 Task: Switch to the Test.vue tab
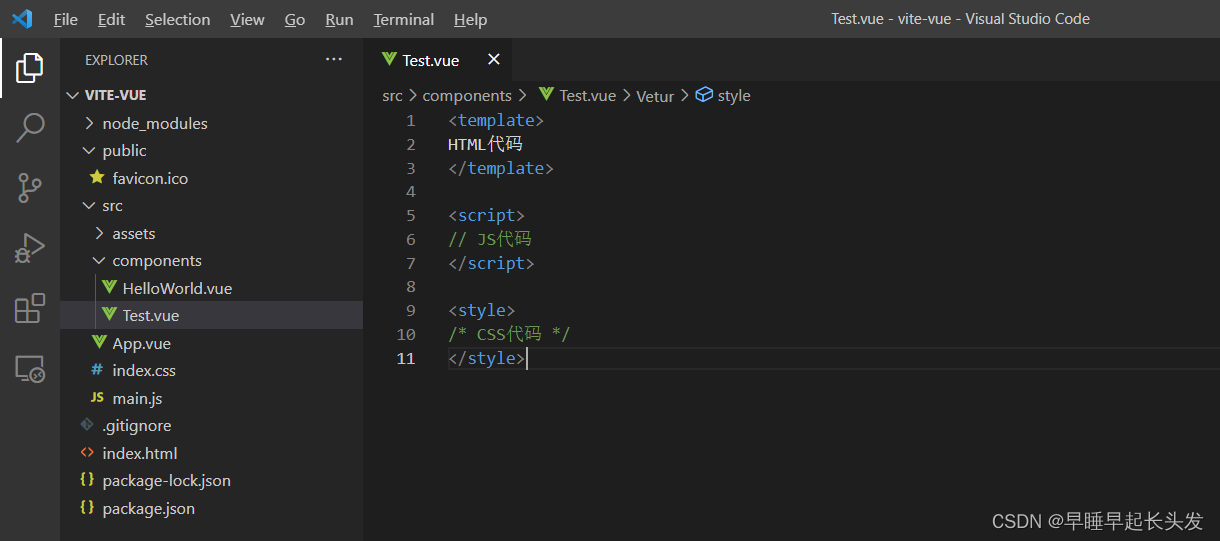[x=430, y=61]
